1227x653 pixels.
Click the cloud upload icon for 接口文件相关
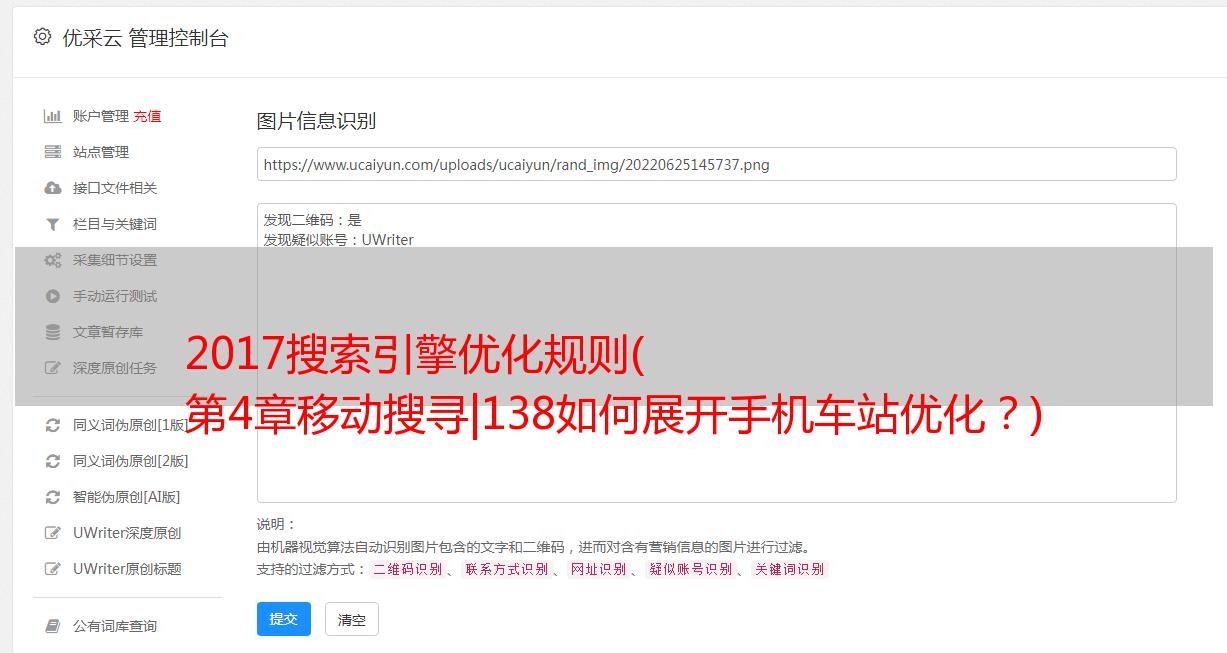pos(53,188)
